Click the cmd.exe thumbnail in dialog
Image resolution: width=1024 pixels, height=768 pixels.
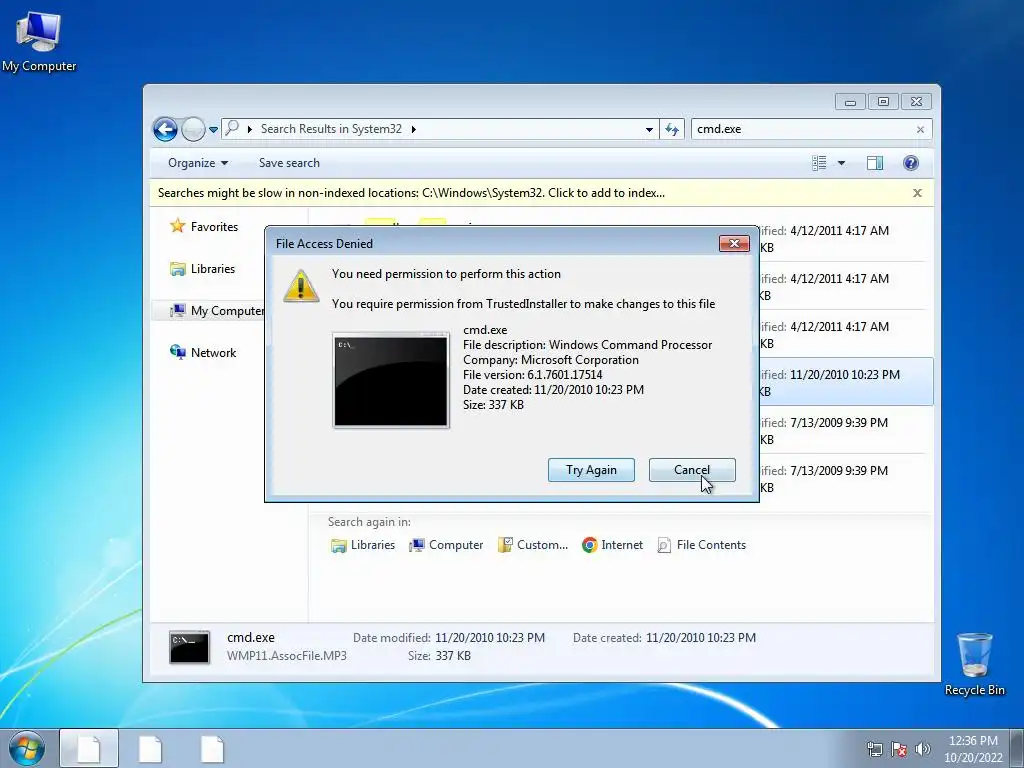point(391,380)
